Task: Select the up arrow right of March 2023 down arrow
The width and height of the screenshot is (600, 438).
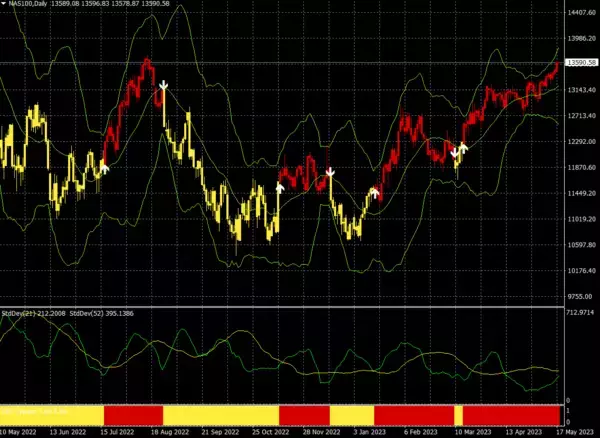Action: coord(463,147)
